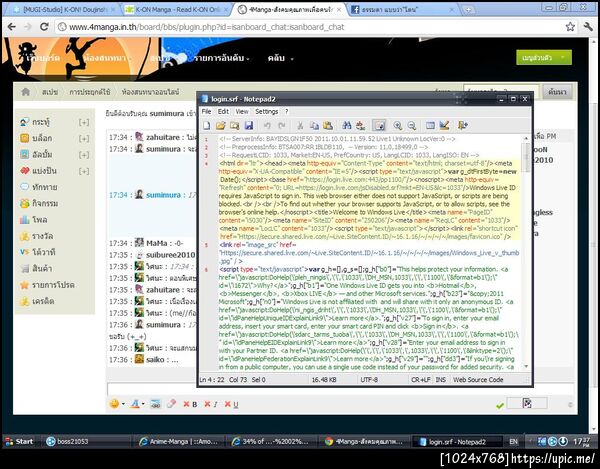Viewport: 600px width, 469px height.
Task: Switch to Anime-Manga taskbar window
Action: click(x=178, y=441)
